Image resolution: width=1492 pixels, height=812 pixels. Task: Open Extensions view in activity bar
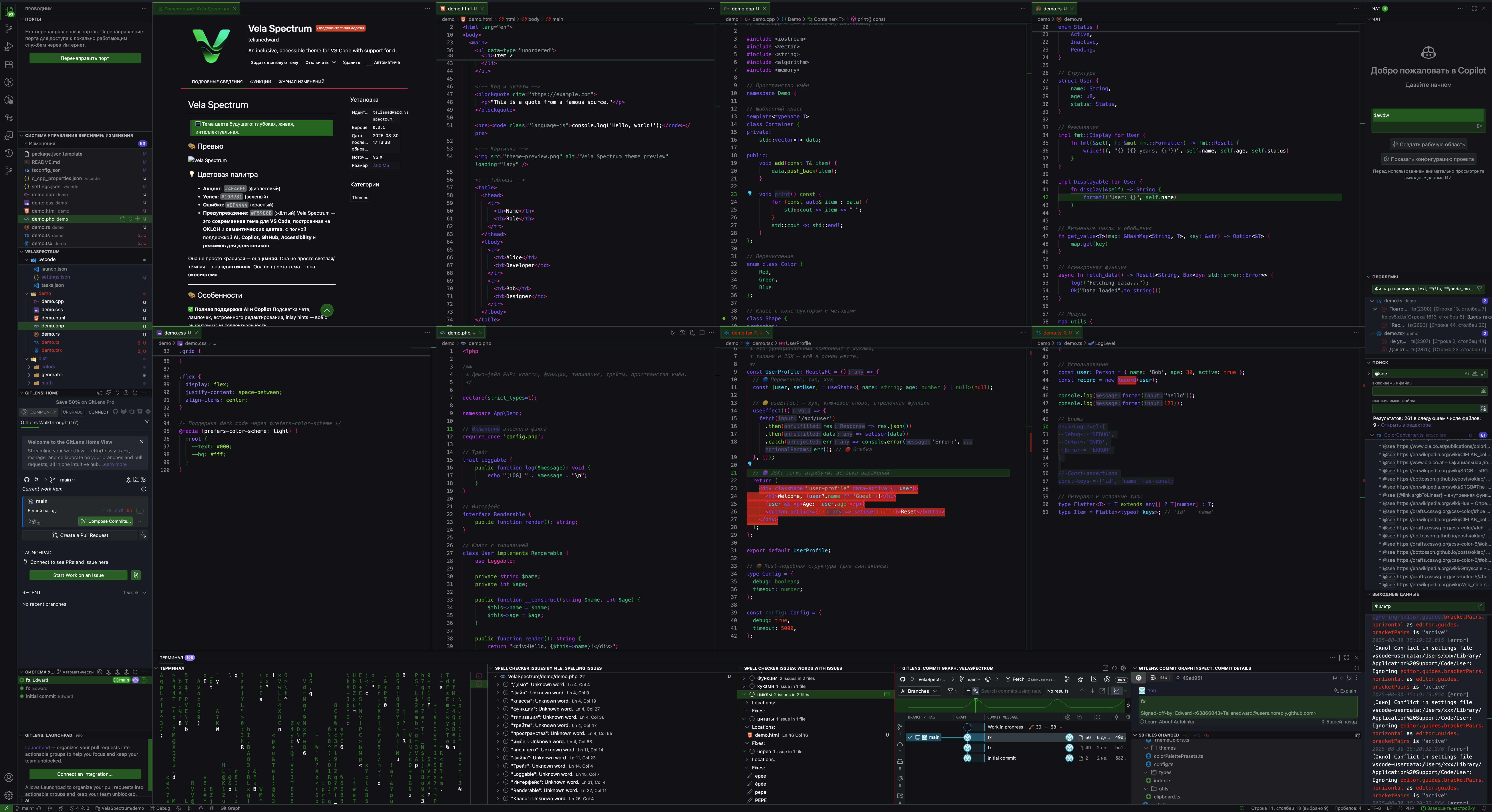(9, 64)
